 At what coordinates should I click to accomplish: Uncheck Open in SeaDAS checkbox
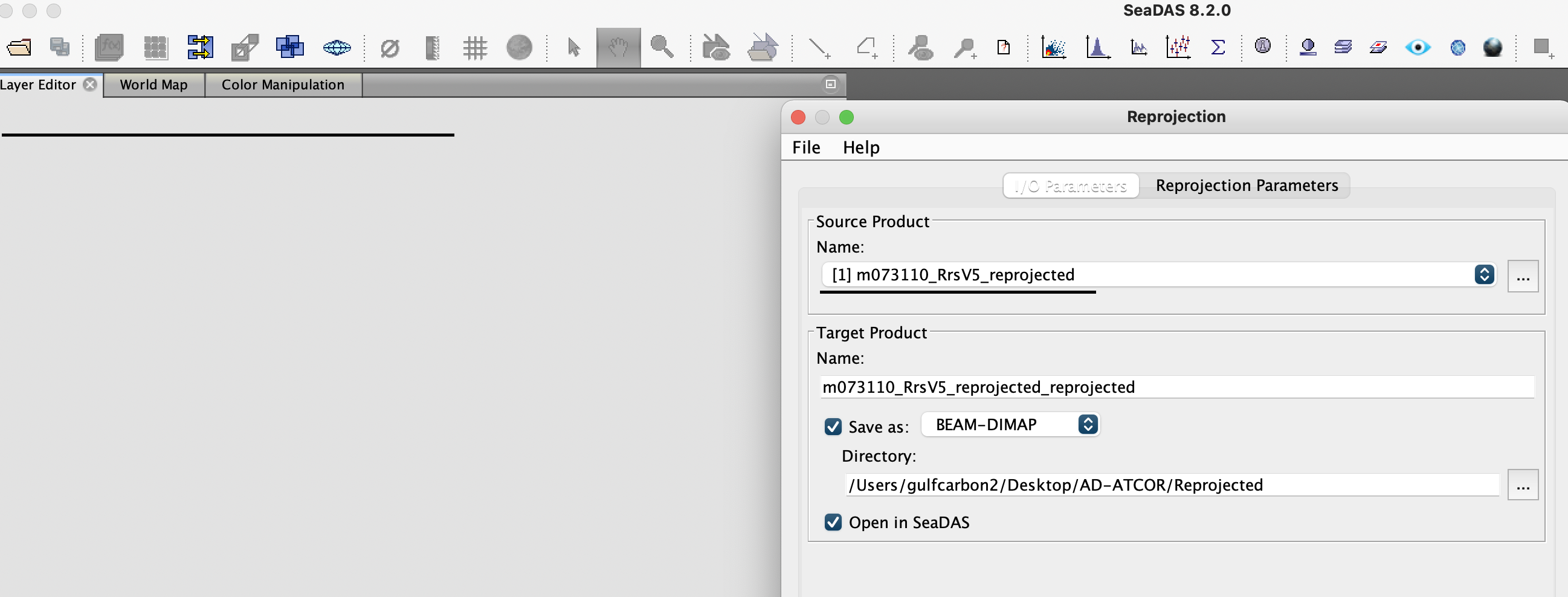pos(833,522)
